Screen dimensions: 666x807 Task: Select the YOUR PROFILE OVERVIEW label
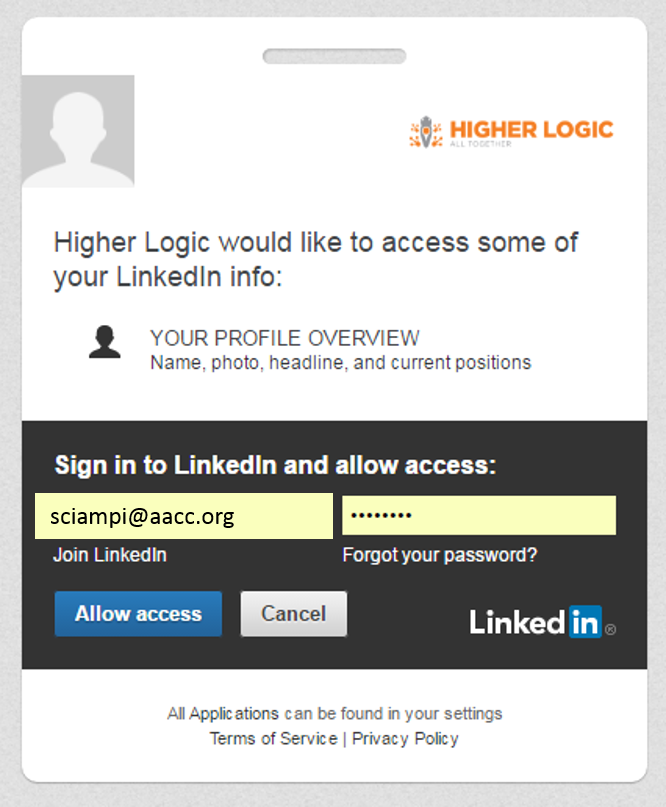(x=284, y=338)
